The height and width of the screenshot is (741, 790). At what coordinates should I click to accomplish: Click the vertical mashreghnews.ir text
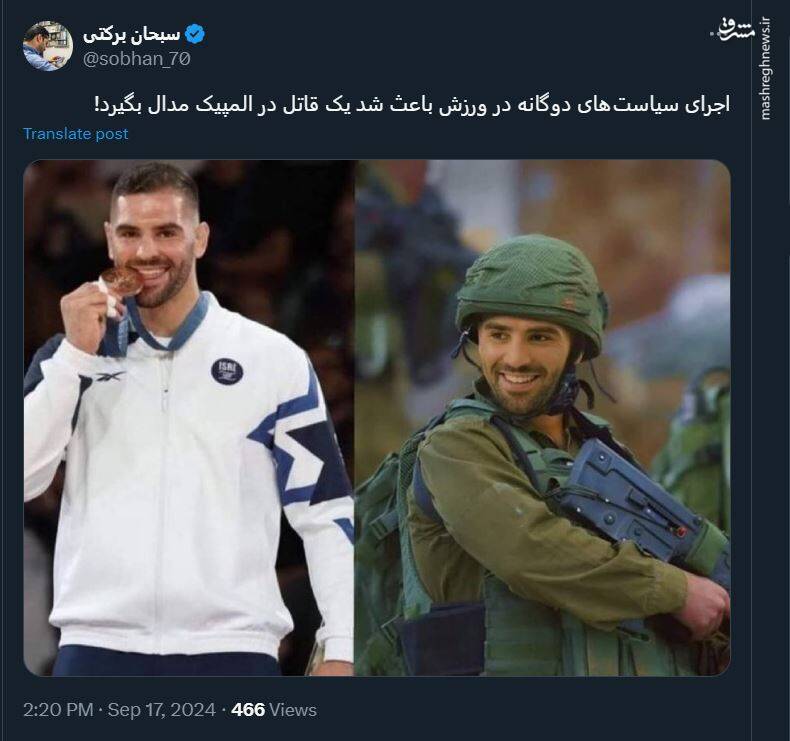click(766, 69)
